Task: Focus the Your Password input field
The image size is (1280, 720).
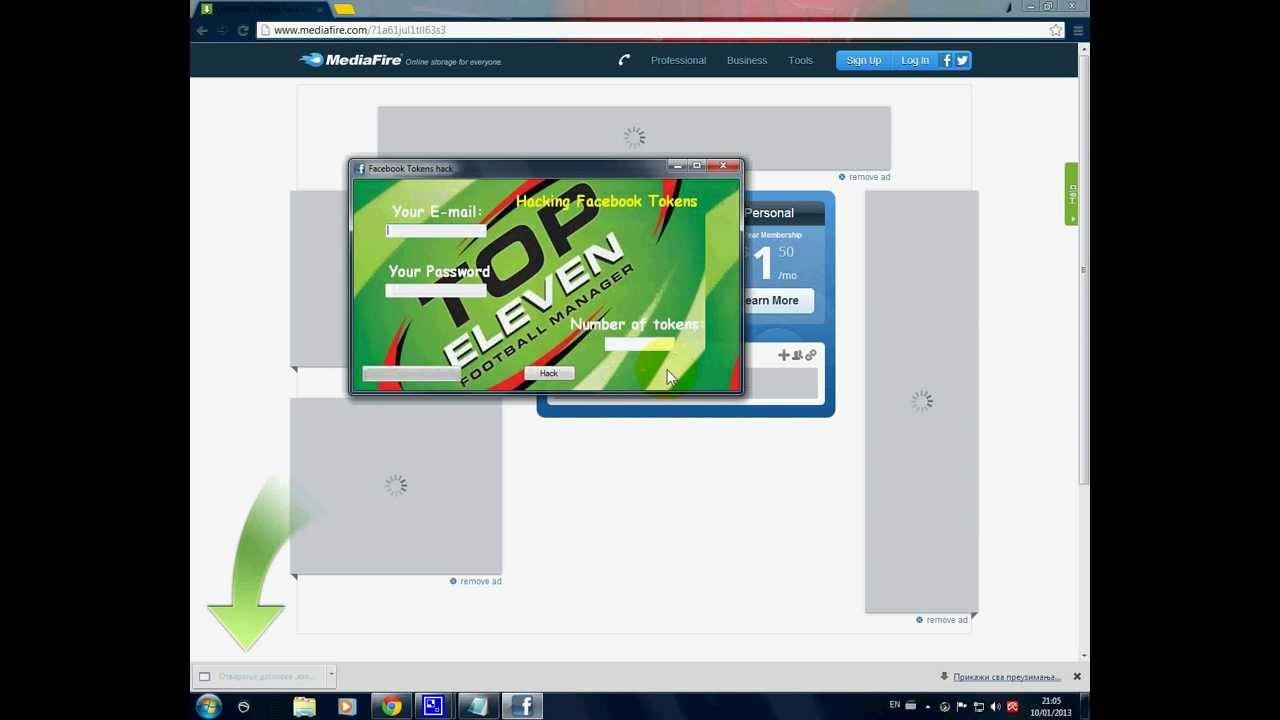Action: coord(436,290)
